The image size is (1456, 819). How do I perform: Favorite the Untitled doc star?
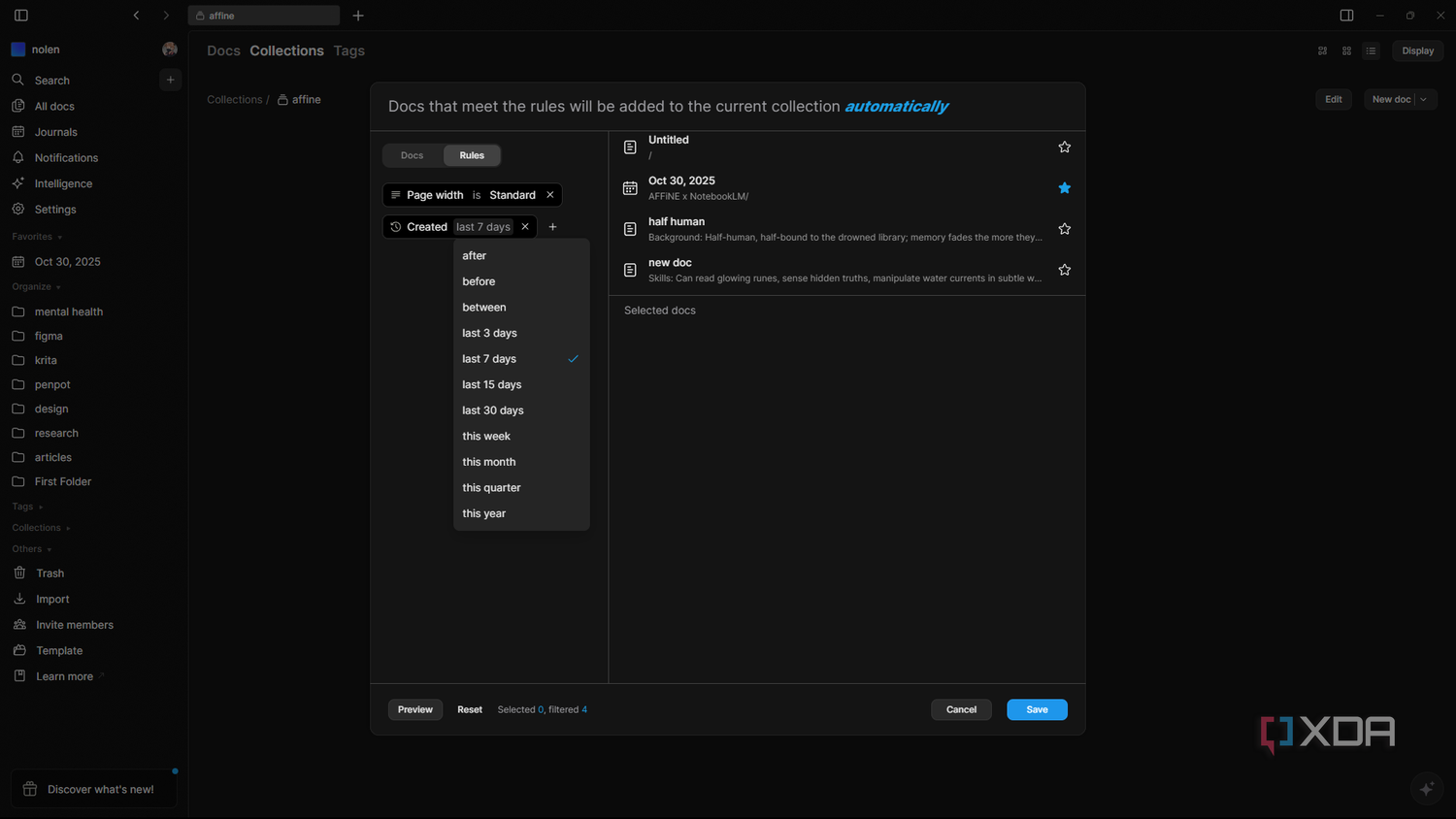pos(1065,147)
